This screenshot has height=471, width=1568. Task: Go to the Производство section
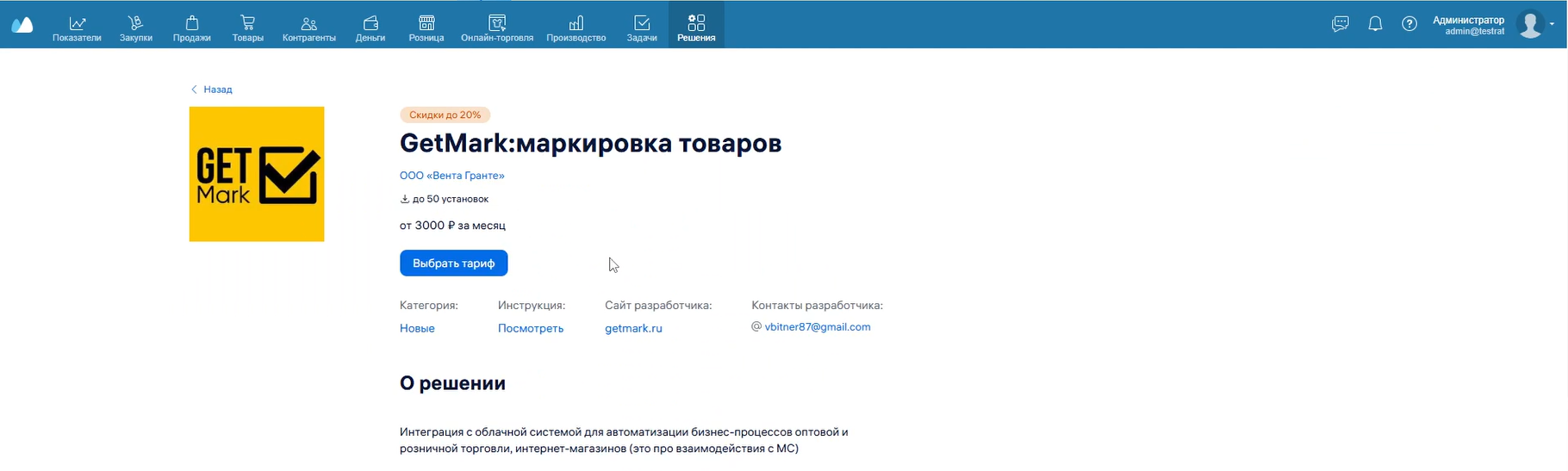tap(576, 28)
